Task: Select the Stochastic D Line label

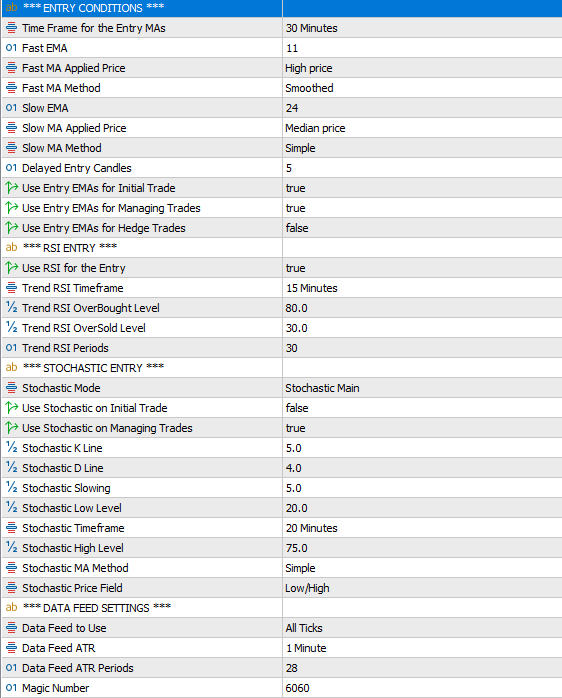Action: (63, 468)
